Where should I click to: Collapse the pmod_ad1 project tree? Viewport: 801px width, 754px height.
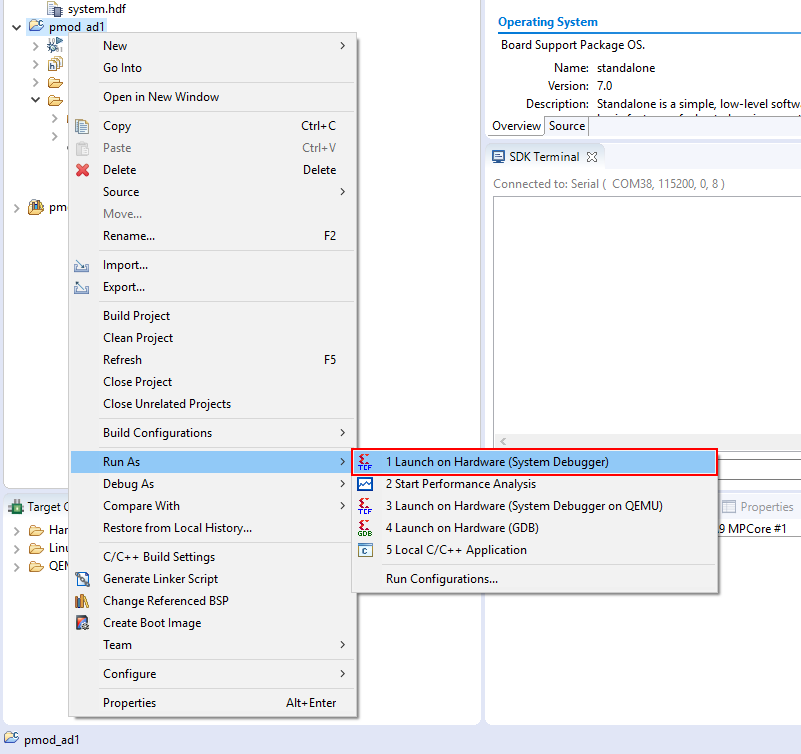(16, 27)
